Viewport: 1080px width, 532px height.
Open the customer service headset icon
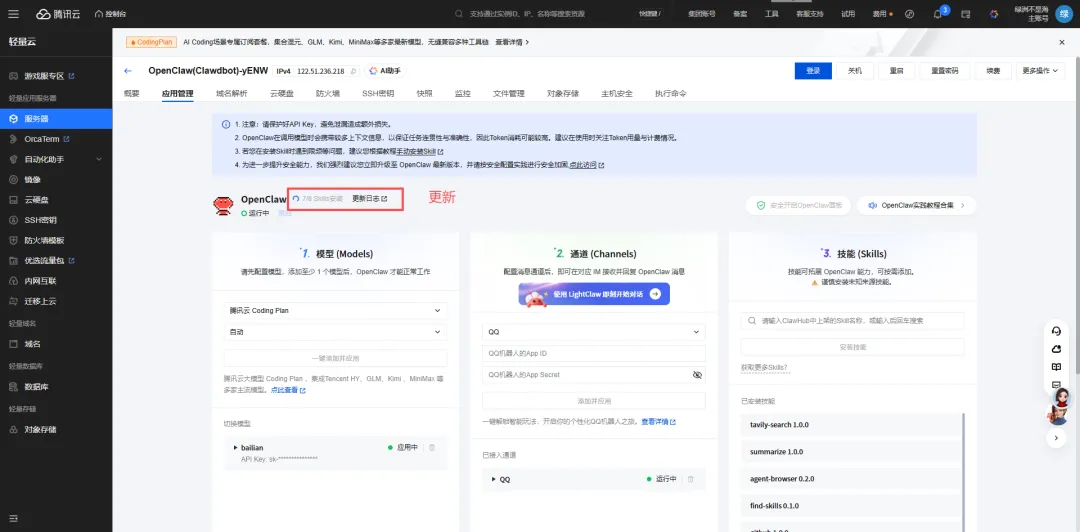point(1056,331)
